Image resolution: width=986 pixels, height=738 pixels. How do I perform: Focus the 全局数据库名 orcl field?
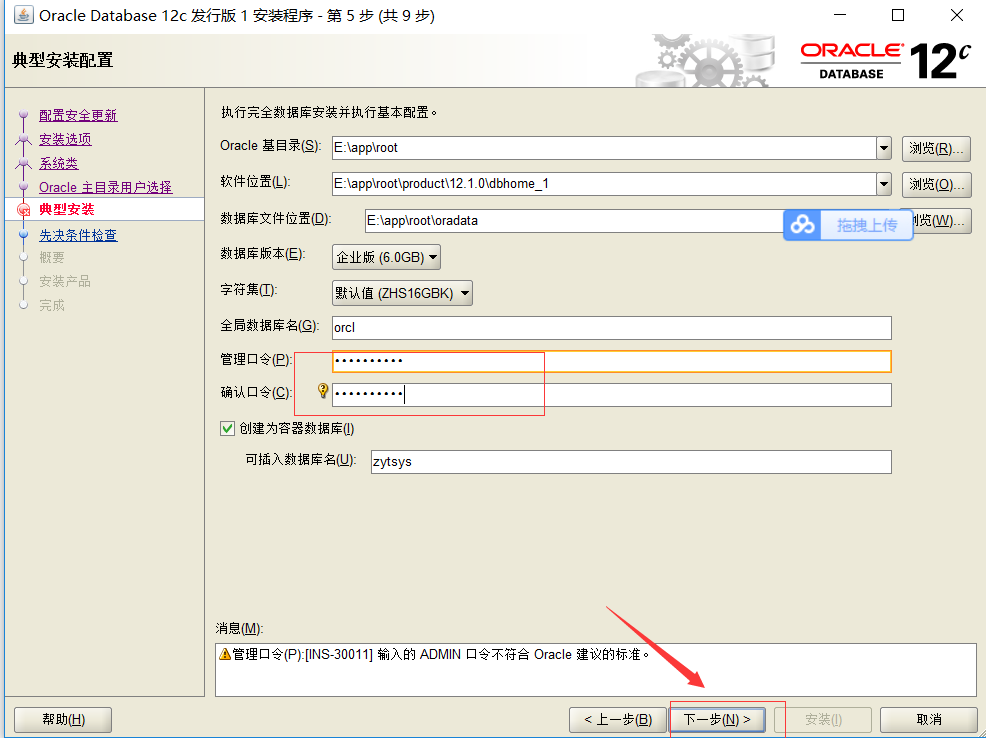coord(611,328)
